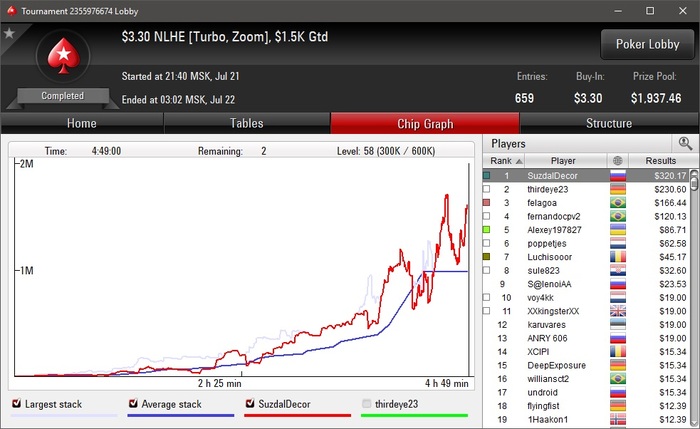Tick graph checkbox beside fernandocpv2
The width and height of the screenshot is (700, 429).
(487, 217)
